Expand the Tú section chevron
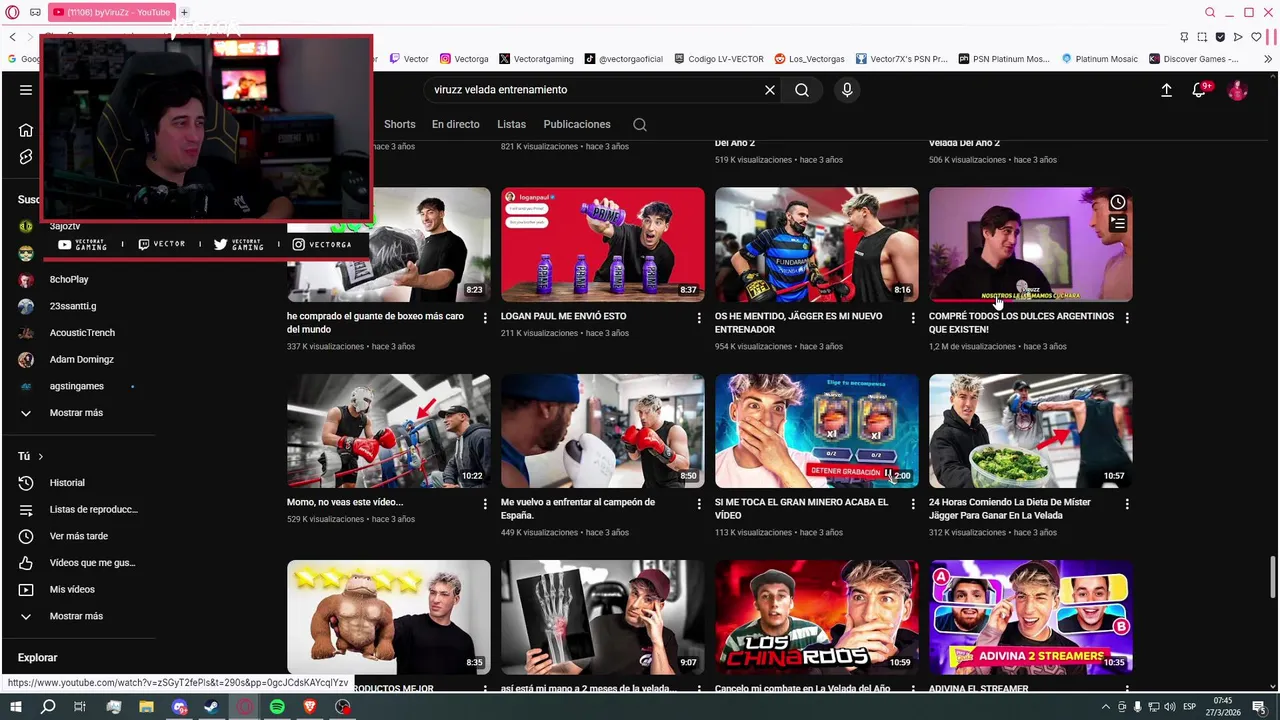 40,457
